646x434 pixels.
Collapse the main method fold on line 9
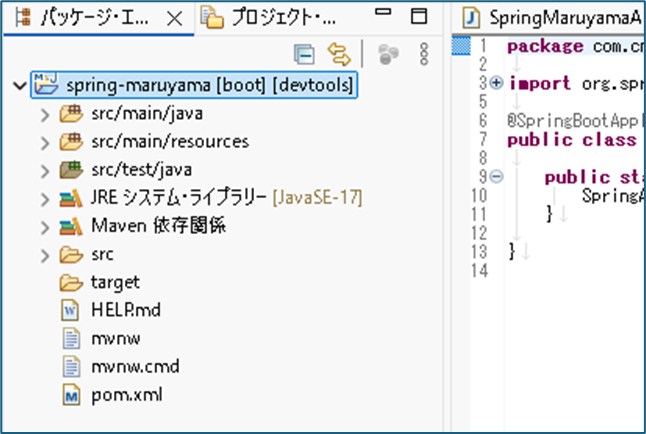[497, 177]
